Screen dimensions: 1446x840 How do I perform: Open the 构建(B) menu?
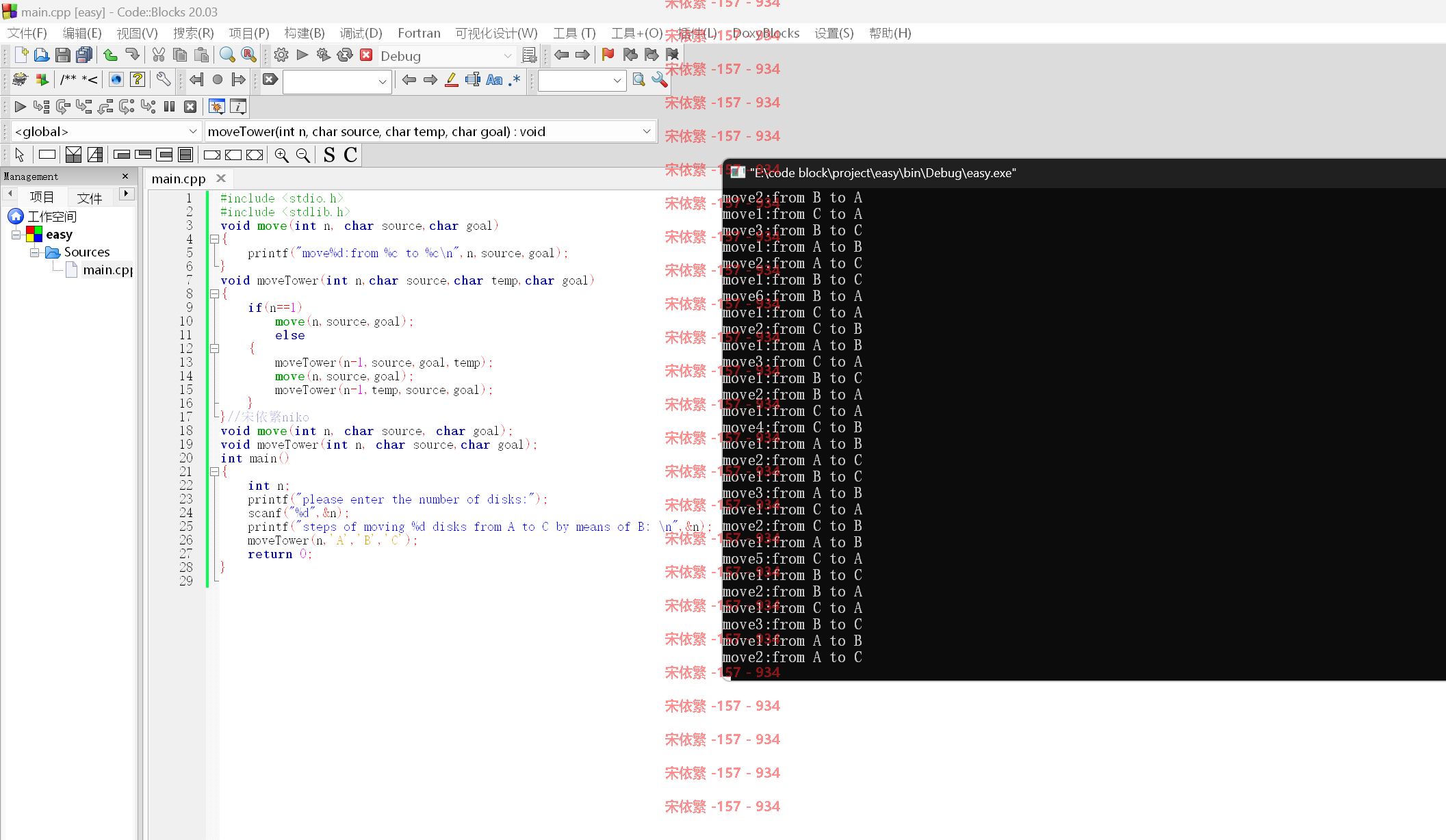[x=305, y=33]
